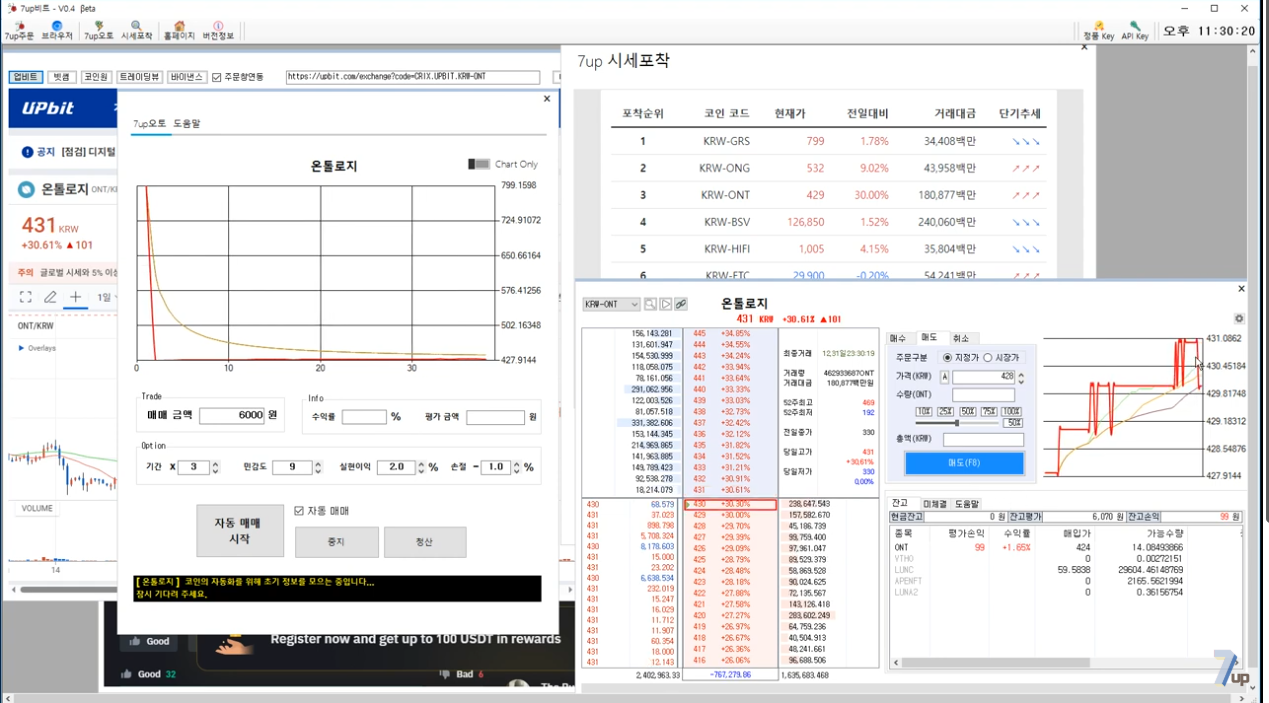Adjust the 실현이익 profit stepper arrows
Screen dimensions: 1269x703
pos(421,467)
